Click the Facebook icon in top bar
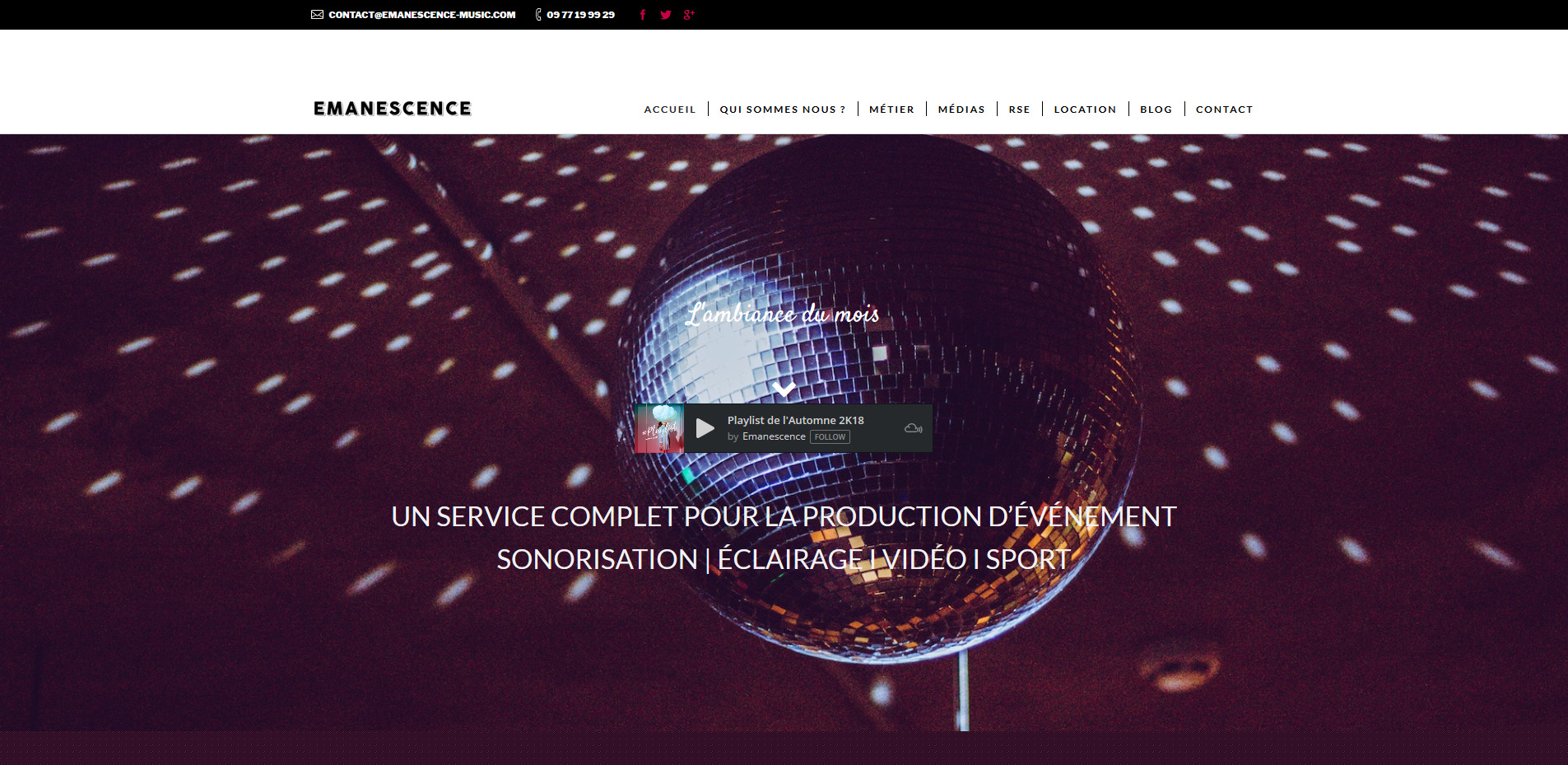1568x765 pixels. pyautogui.click(x=643, y=15)
